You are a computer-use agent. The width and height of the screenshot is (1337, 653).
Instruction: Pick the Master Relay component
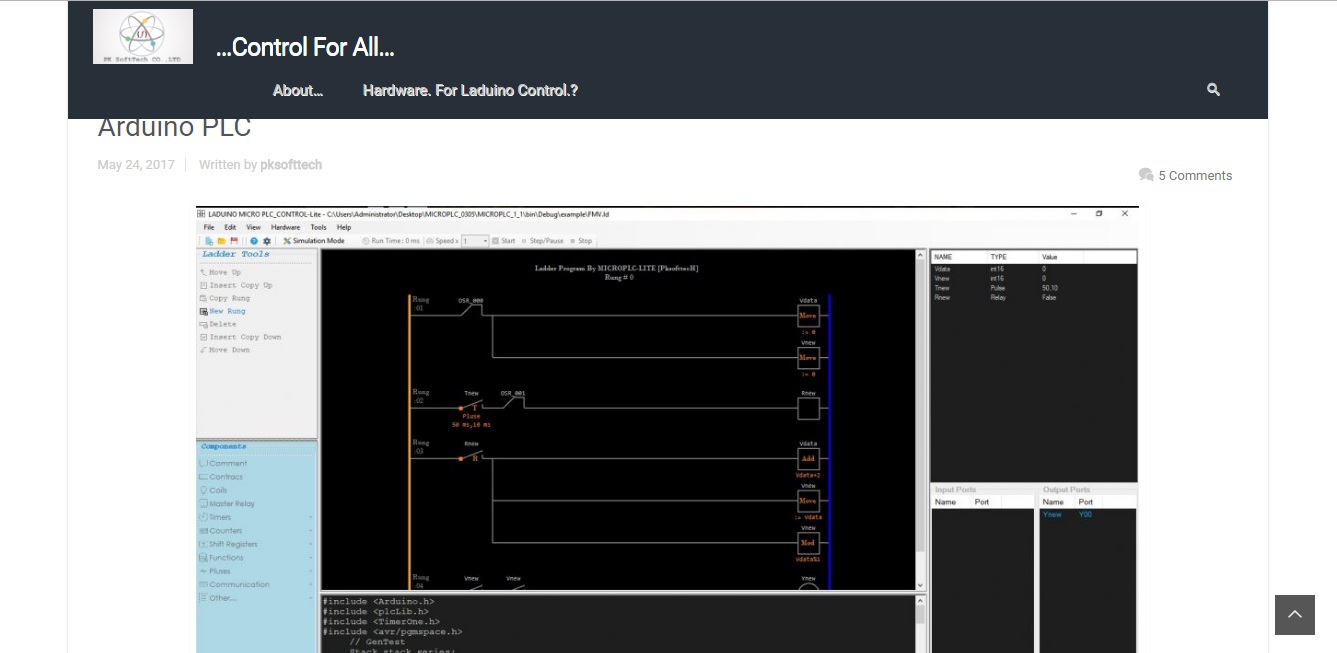click(x=227, y=504)
